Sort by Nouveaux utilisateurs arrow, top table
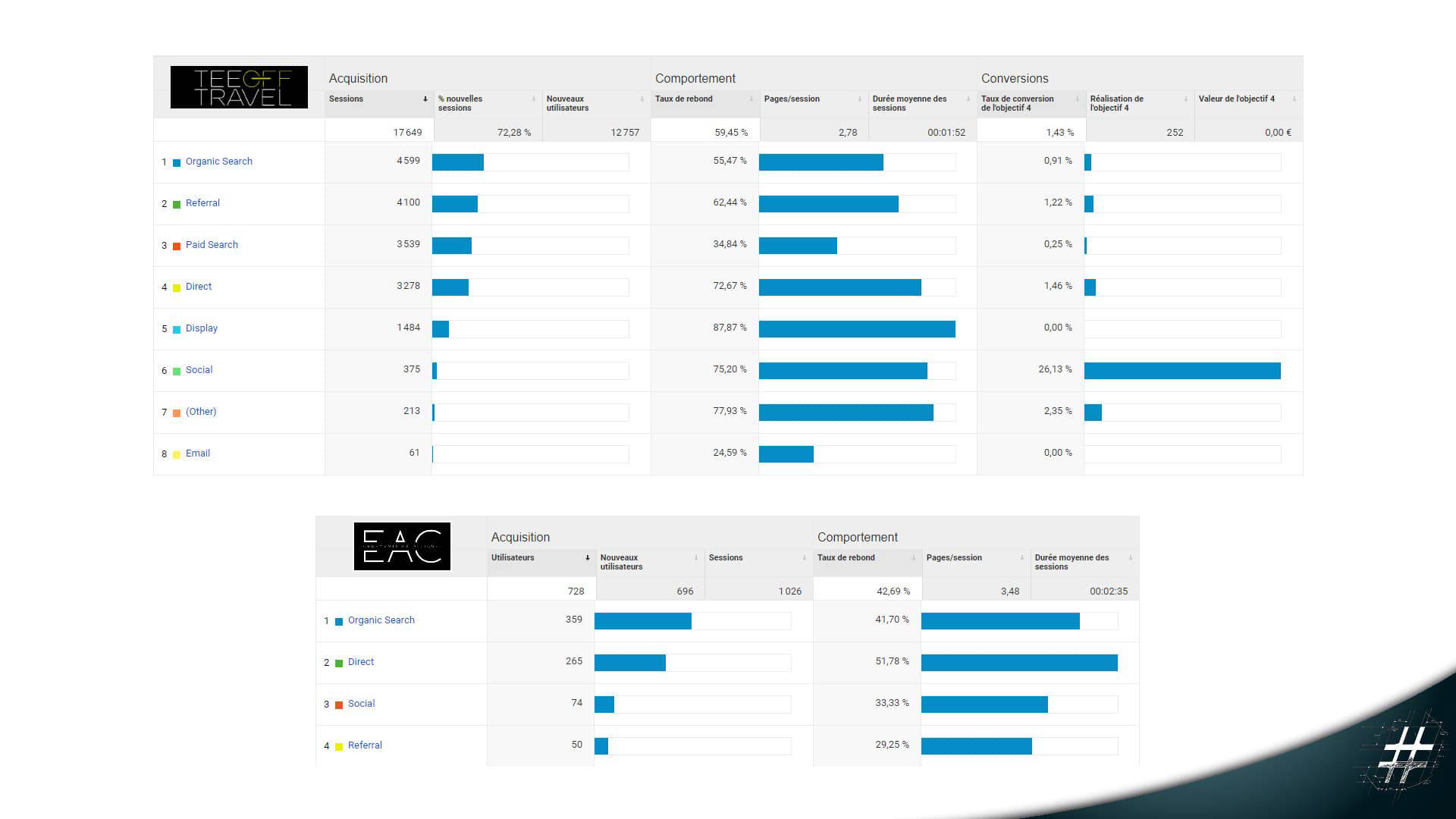The width and height of the screenshot is (1456, 819). (x=642, y=99)
